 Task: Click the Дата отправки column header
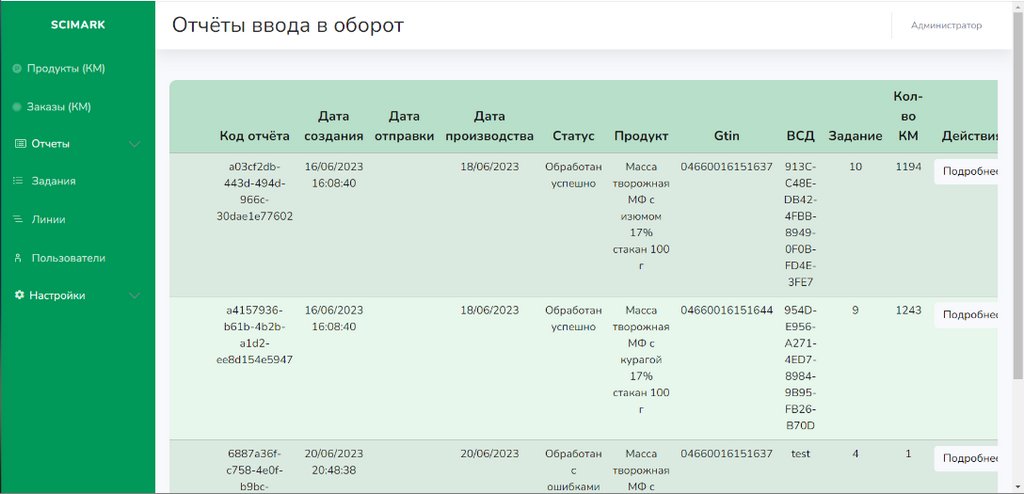[x=404, y=126]
